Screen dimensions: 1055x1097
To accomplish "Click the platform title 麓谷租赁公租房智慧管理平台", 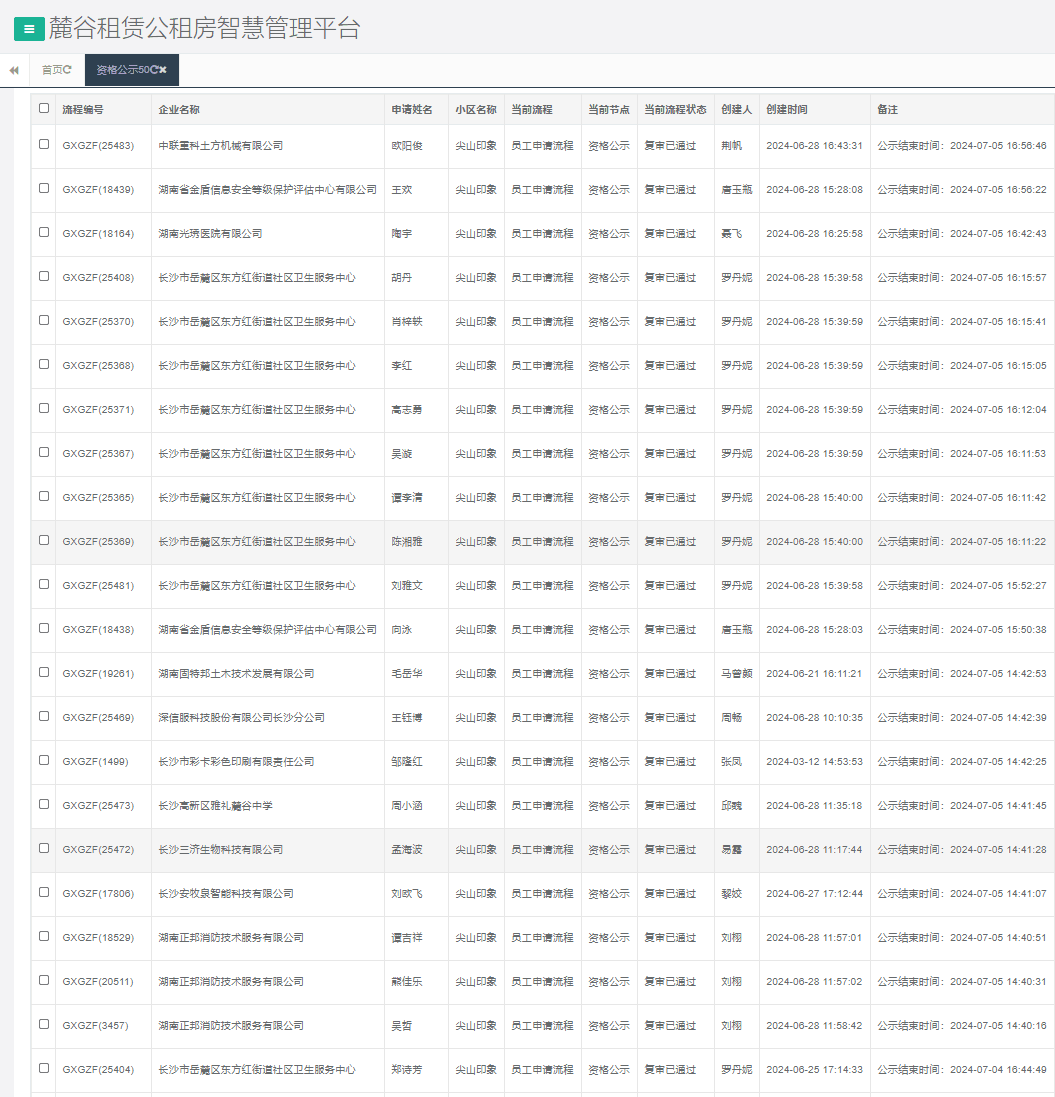I will coord(204,29).
